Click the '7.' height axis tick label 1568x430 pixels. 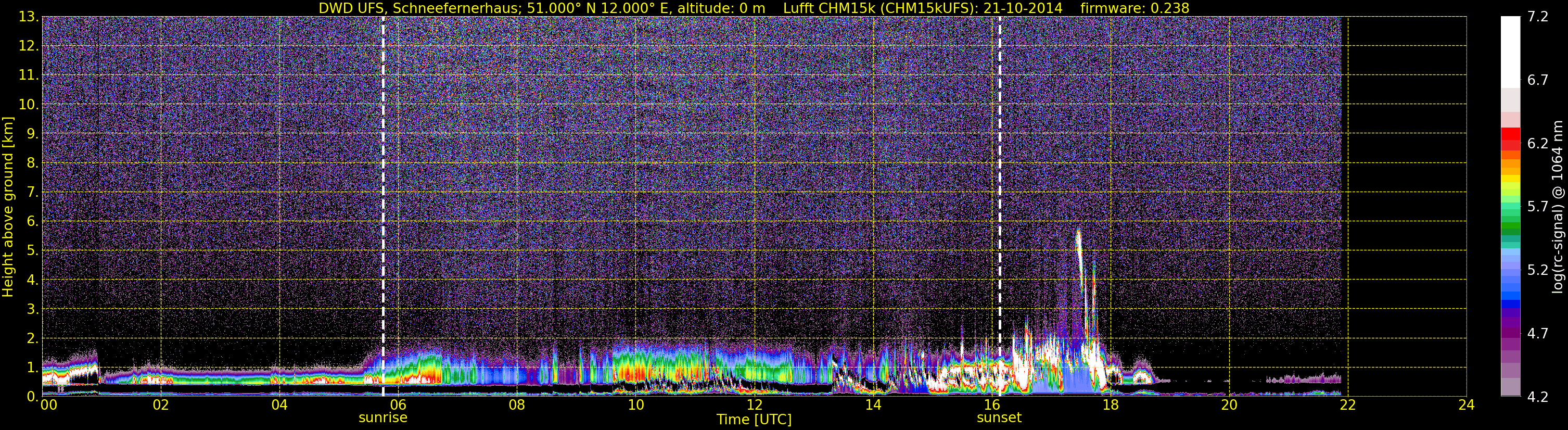32,193
